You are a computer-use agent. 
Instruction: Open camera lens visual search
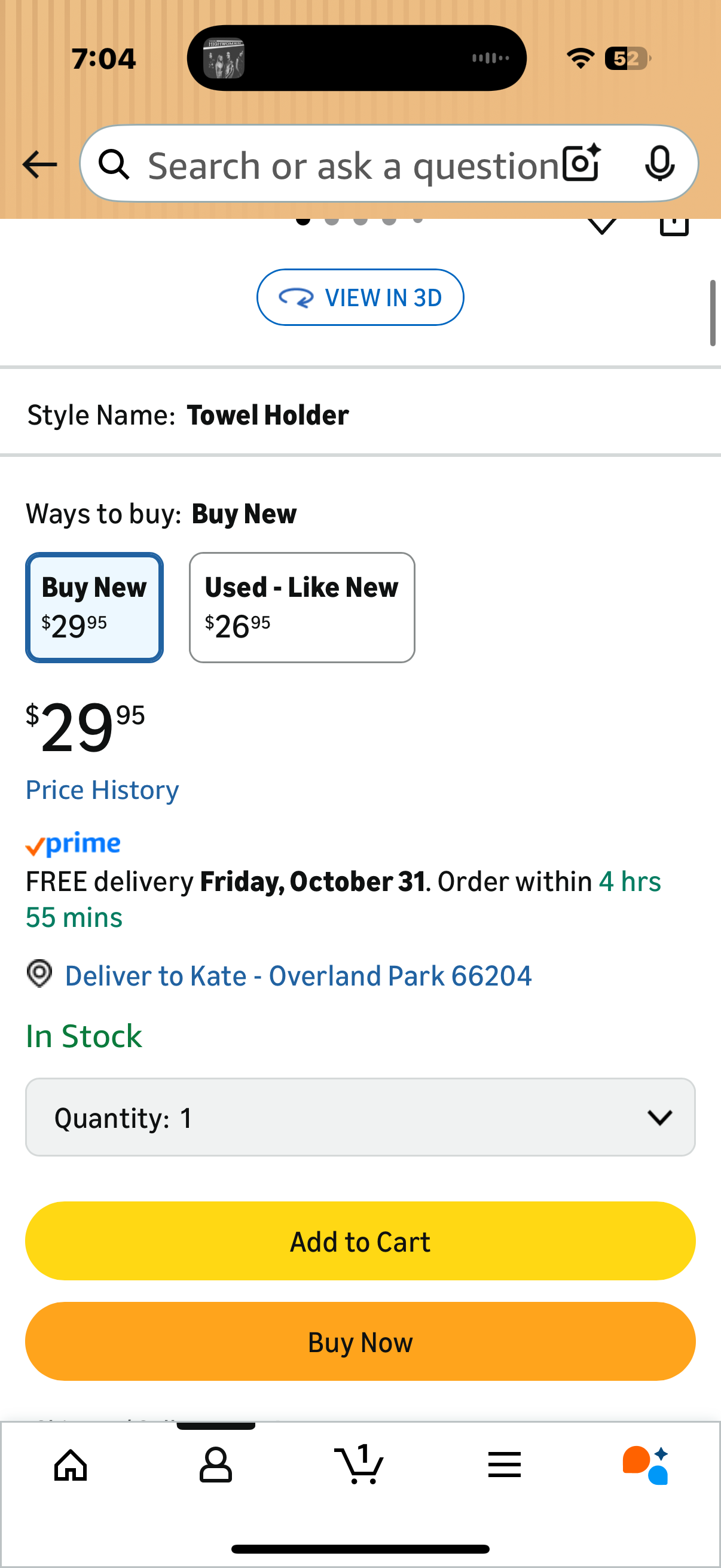pyautogui.click(x=581, y=163)
